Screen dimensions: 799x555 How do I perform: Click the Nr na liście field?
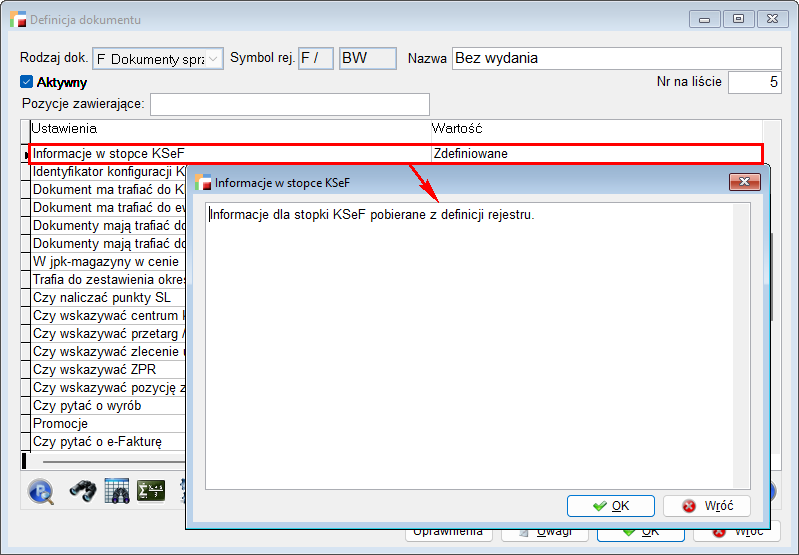click(754, 83)
